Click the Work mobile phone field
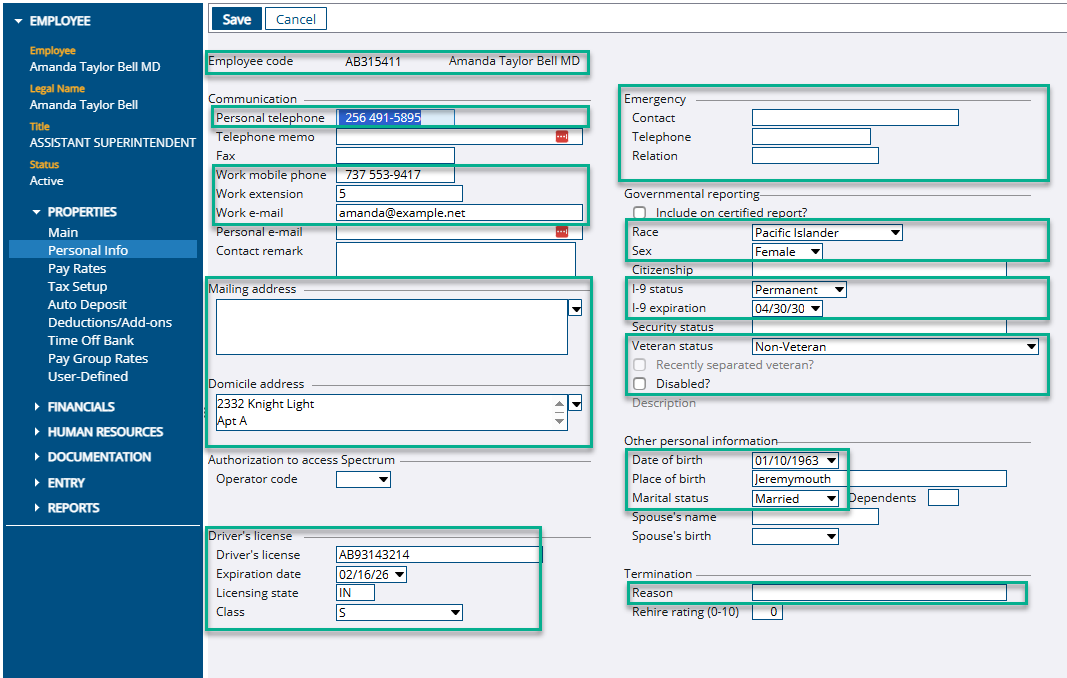This screenshot has height=678, width=1067. point(395,175)
